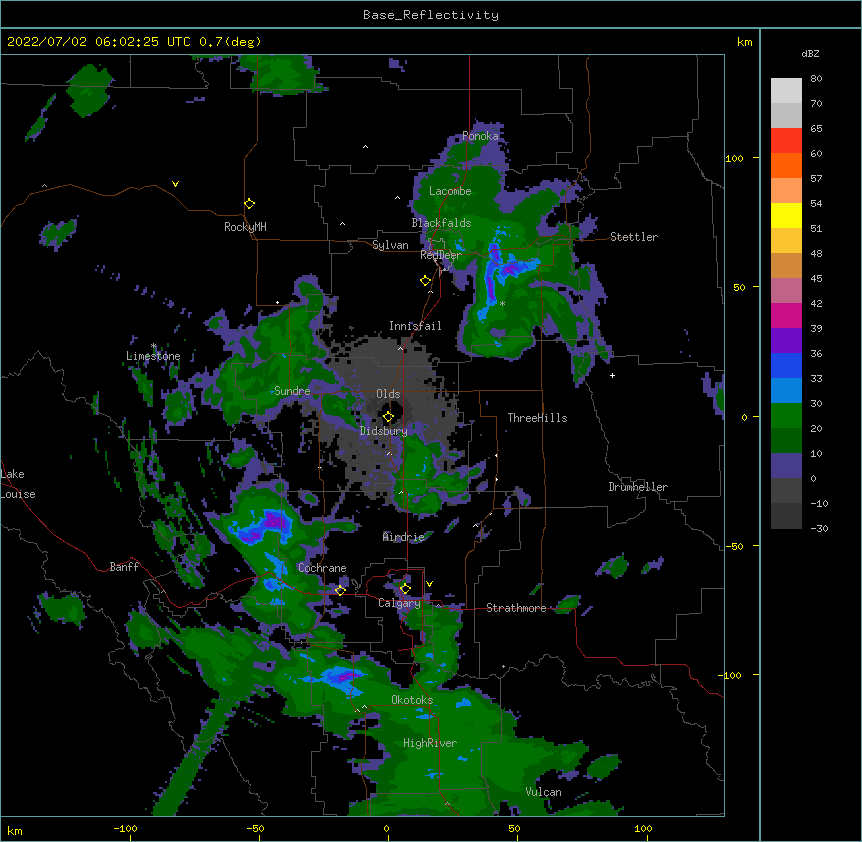Click the HighRiver label

(x=430, y=743)
